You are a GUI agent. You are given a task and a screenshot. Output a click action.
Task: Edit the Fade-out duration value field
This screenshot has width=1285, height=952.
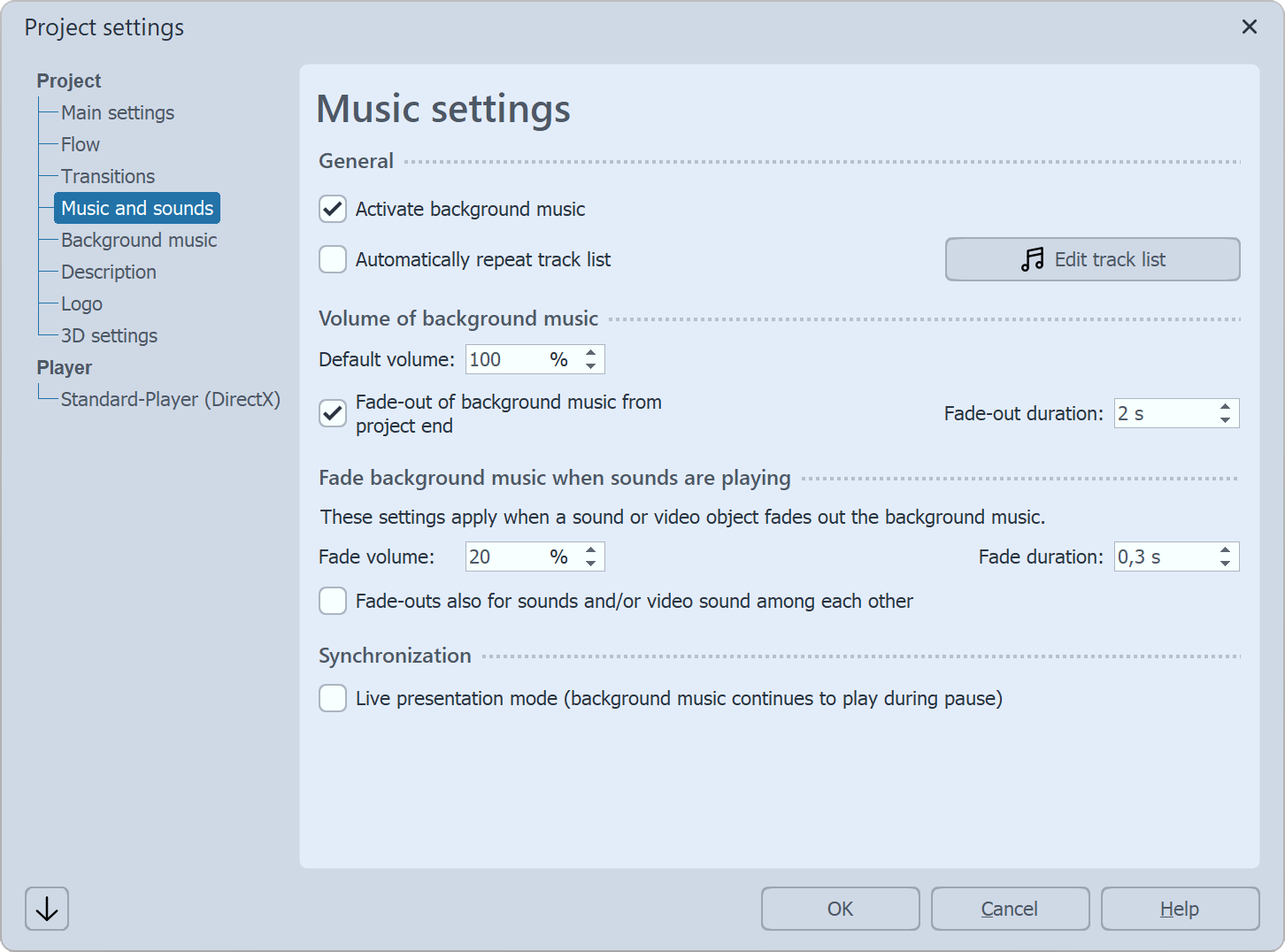[1159, 413]
